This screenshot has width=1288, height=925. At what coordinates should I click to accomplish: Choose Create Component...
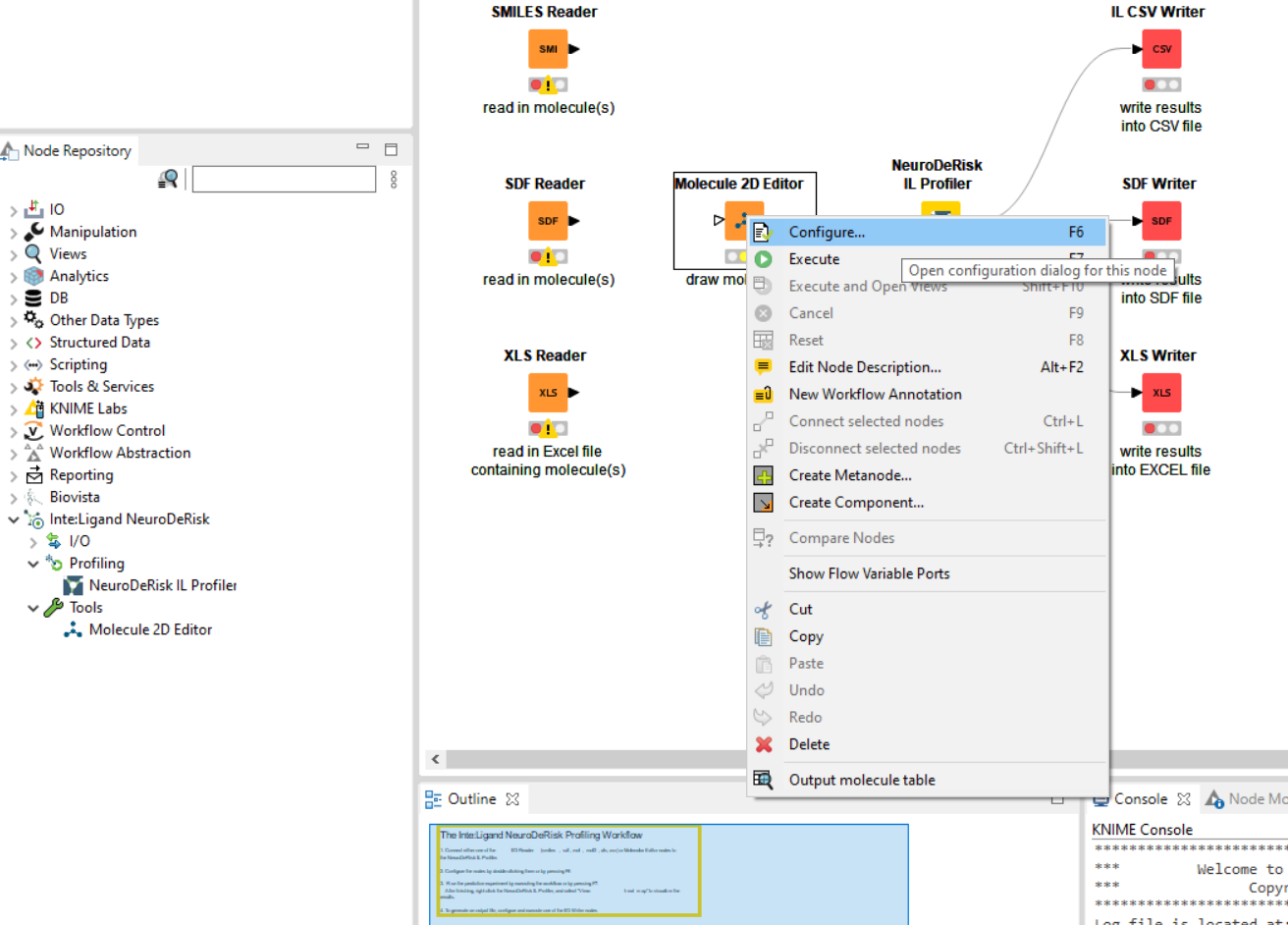click(x=928, y=502)
